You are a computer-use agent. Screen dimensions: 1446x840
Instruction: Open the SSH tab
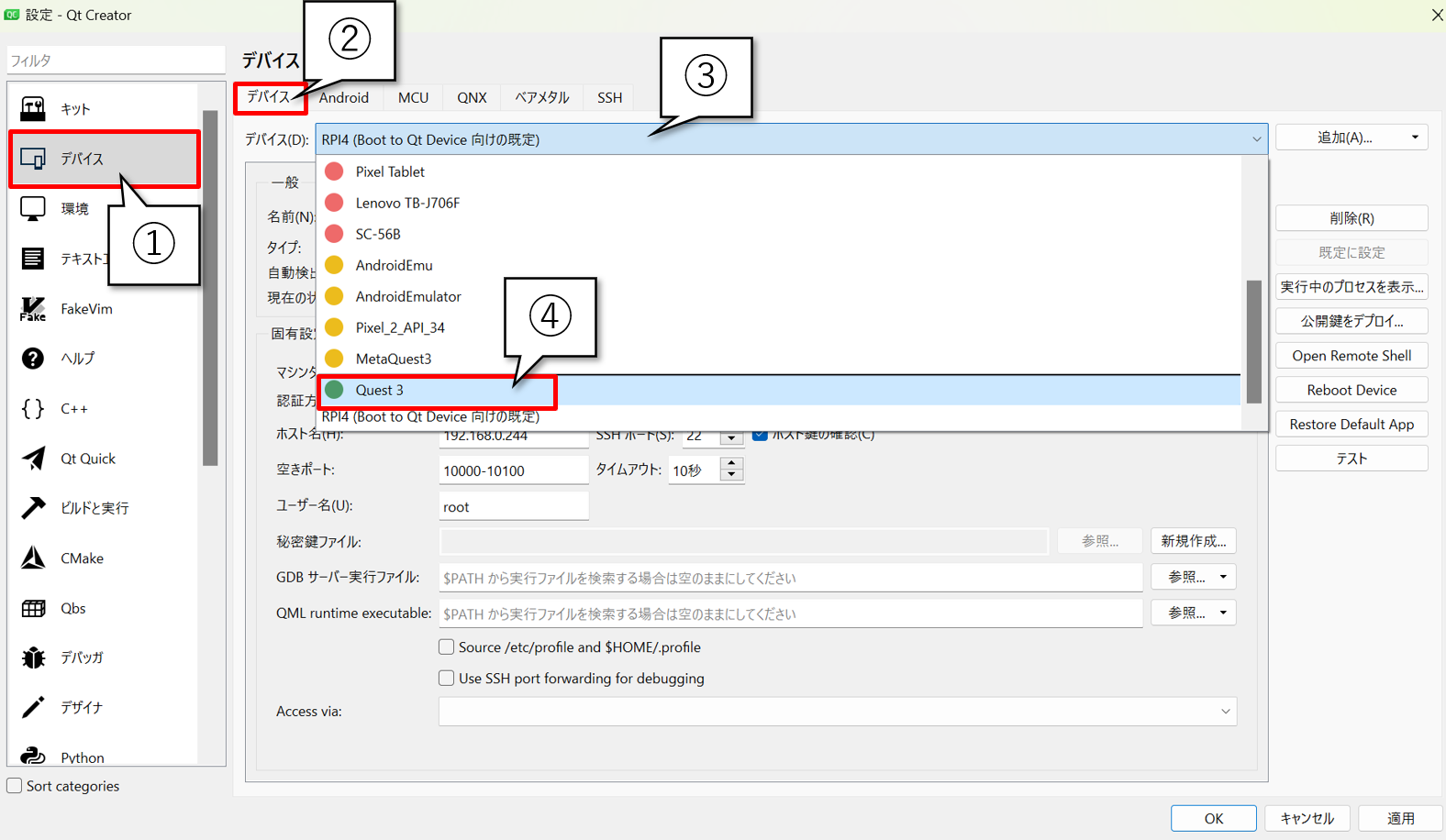coord(609,98)
